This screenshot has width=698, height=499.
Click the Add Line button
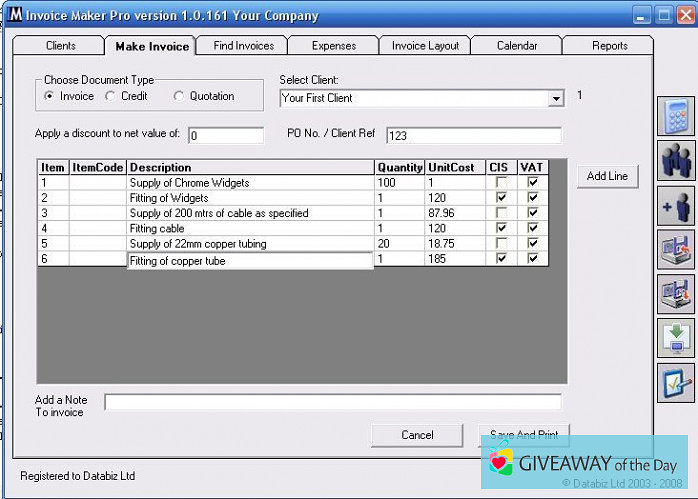[x=607, y=177]
